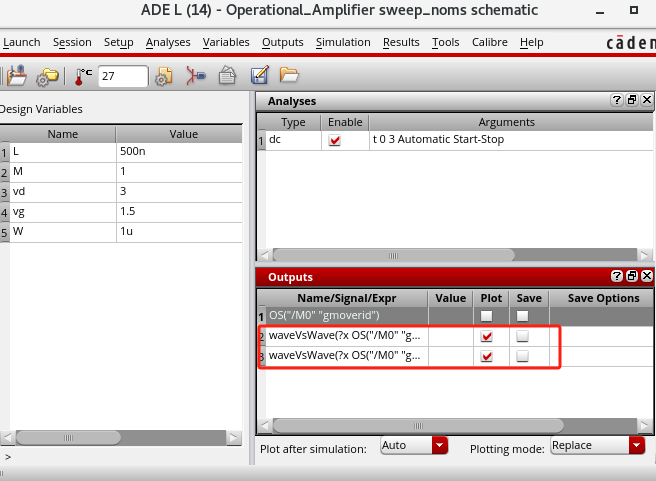This screenshot has width=656, height=481.
Task: Open the edit outputs pencil icon
Action: [x=259, y=75]
